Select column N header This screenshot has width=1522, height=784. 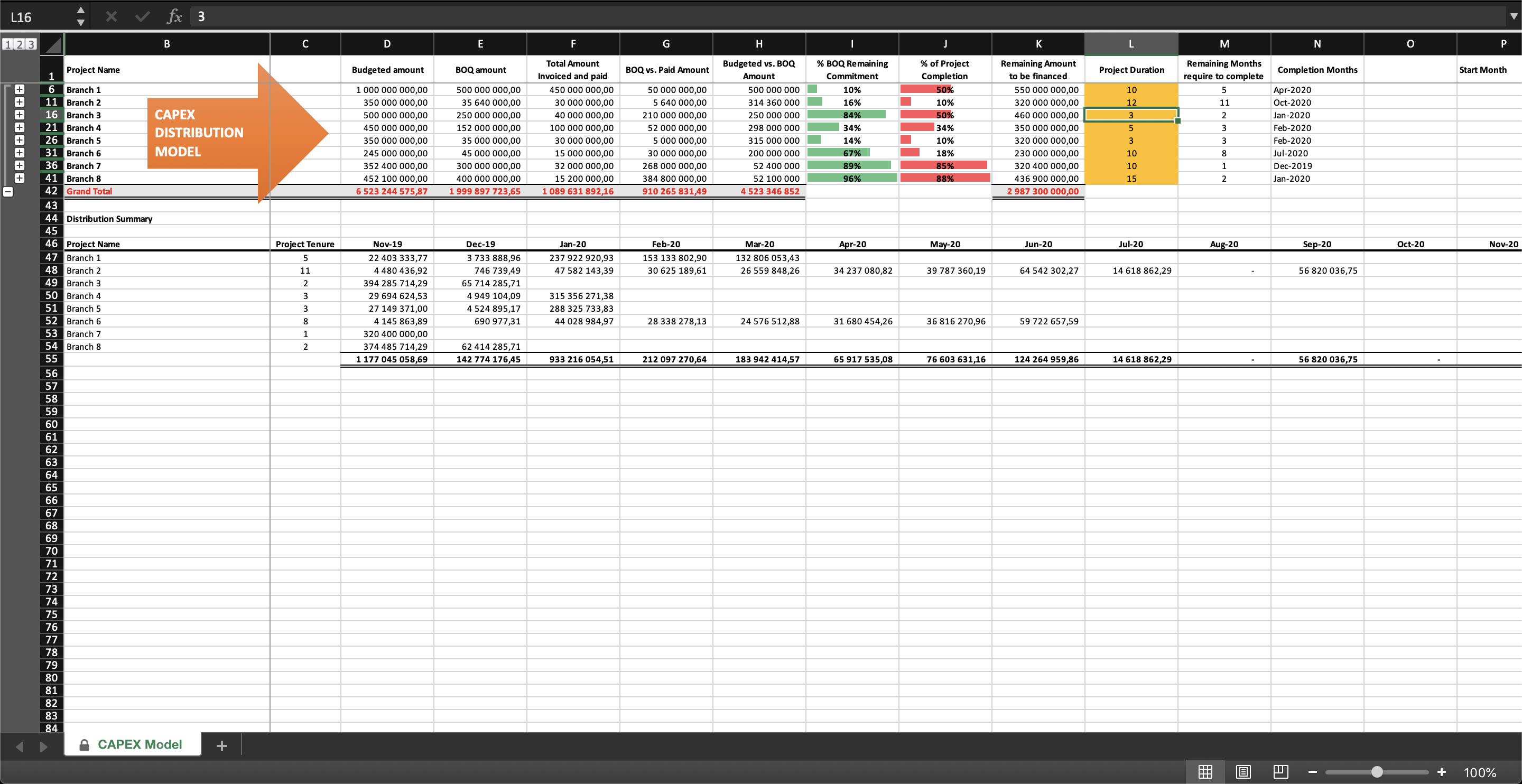(1317, 44)
